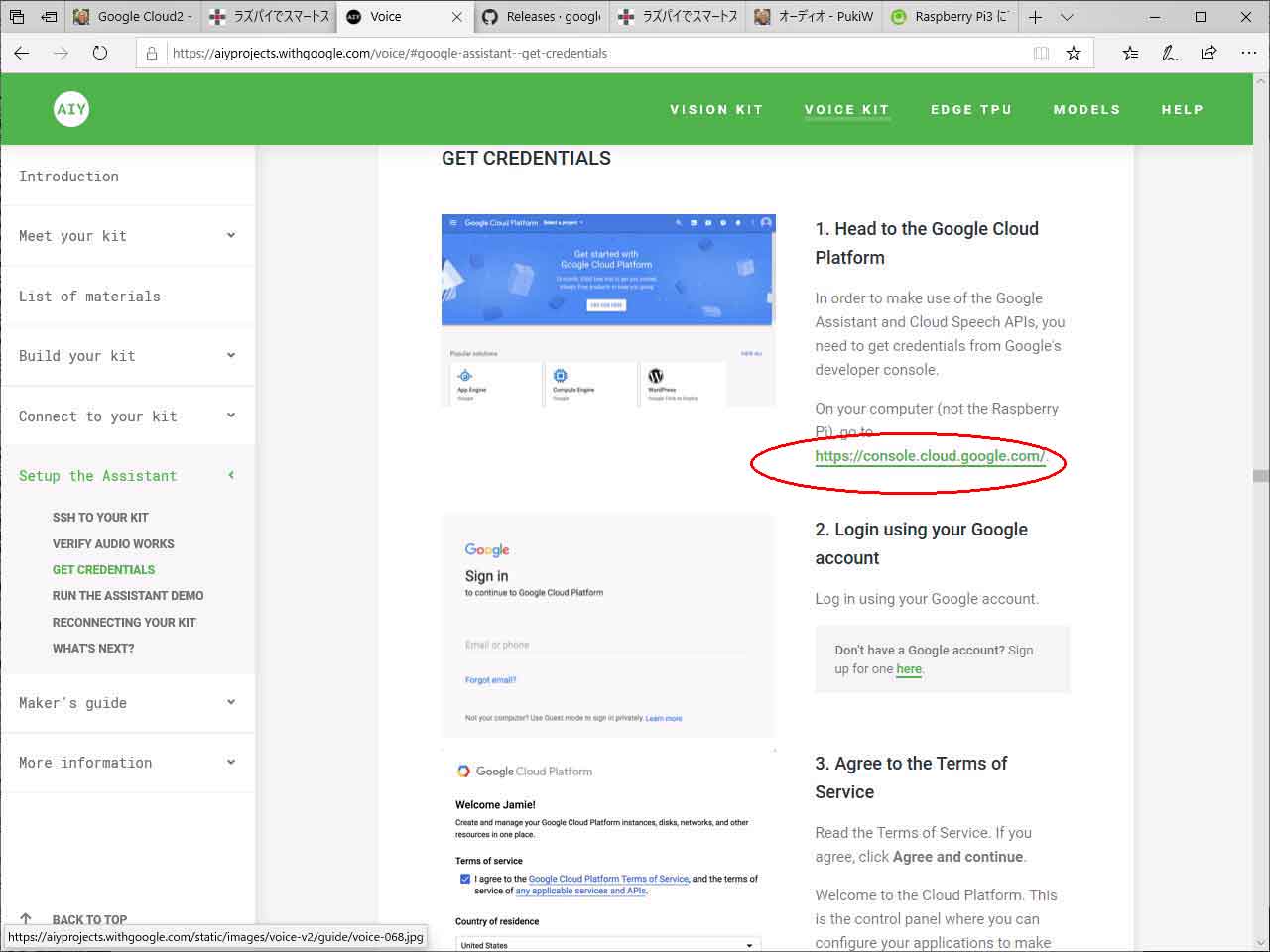Viewport: 1270px width, 952px height.
Task: Open the Introduction section
Action: click(x=128, y=177)
